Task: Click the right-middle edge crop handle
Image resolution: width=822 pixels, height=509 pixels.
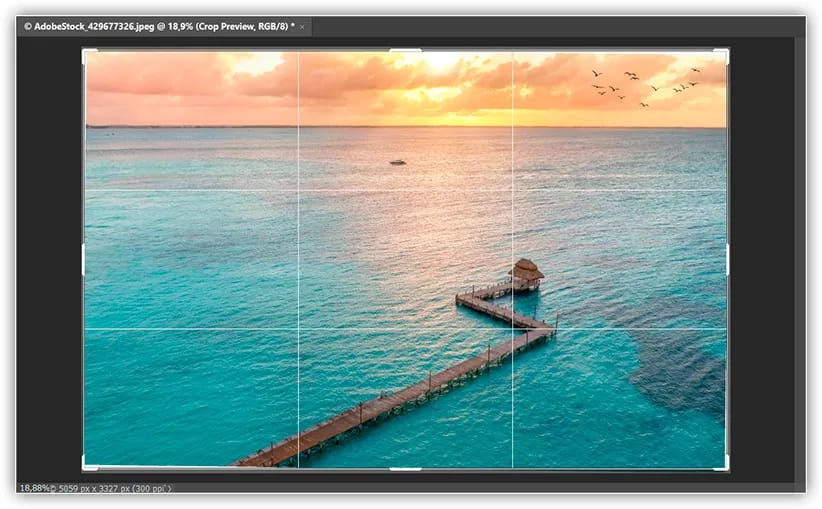Action: [x=727, y=259]
